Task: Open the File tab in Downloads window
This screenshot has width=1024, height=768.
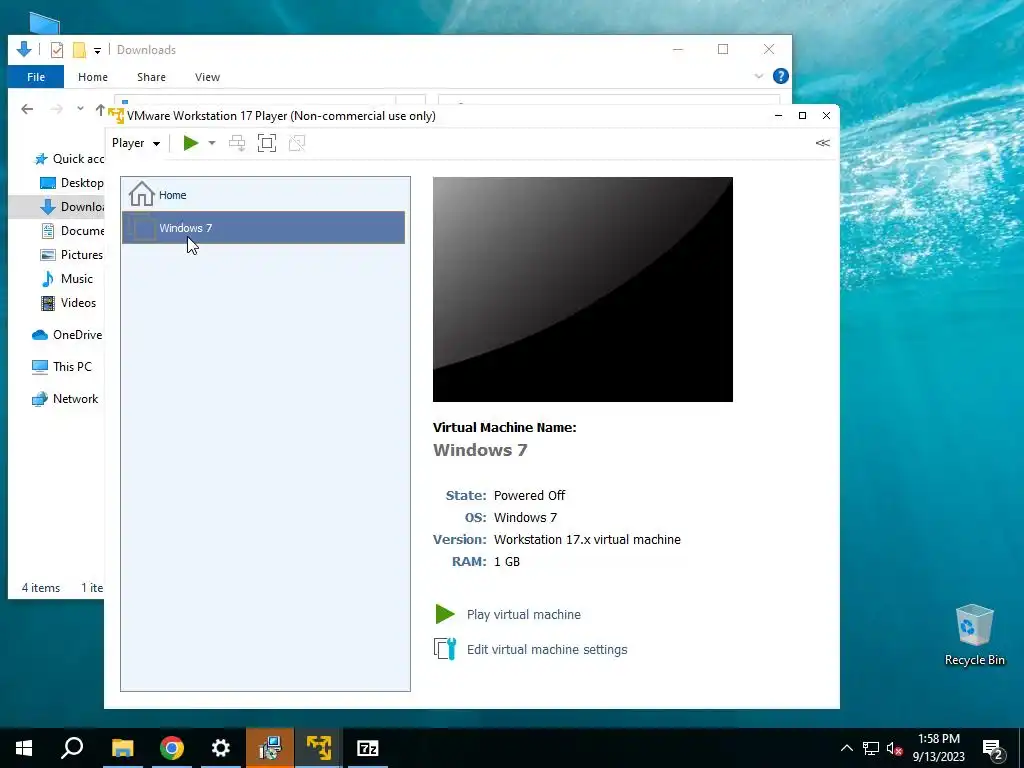Action: coord(36,77)
